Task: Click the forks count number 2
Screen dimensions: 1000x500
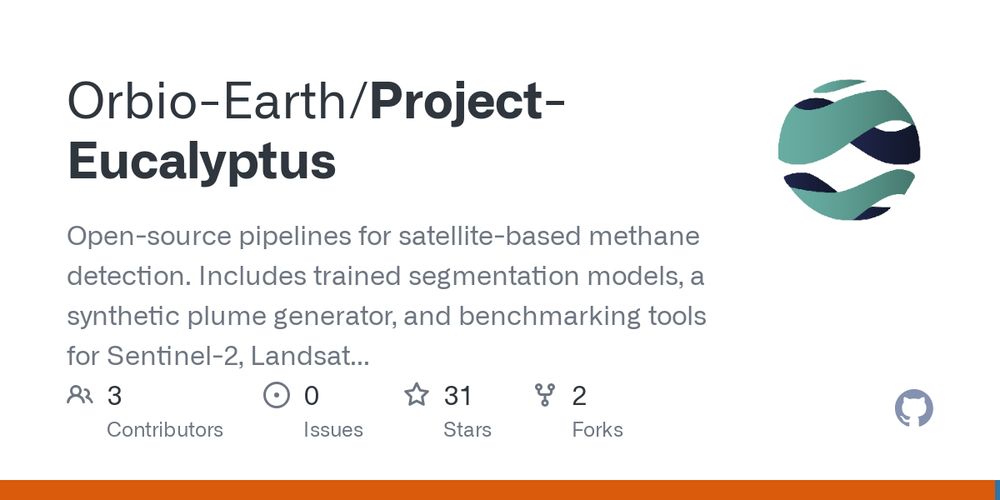Action: [x=579, y=395]
